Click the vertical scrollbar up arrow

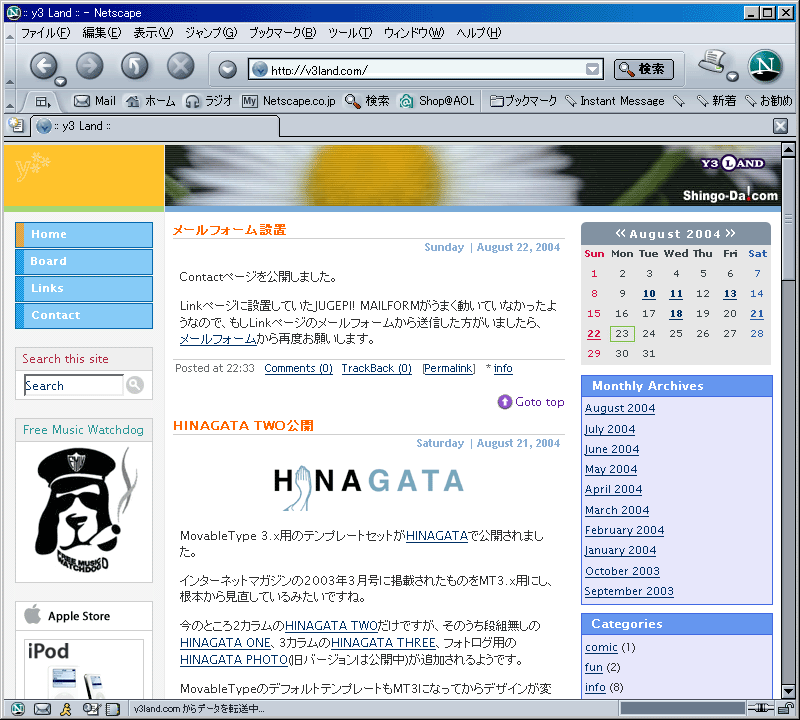click(x=788, y=150)
